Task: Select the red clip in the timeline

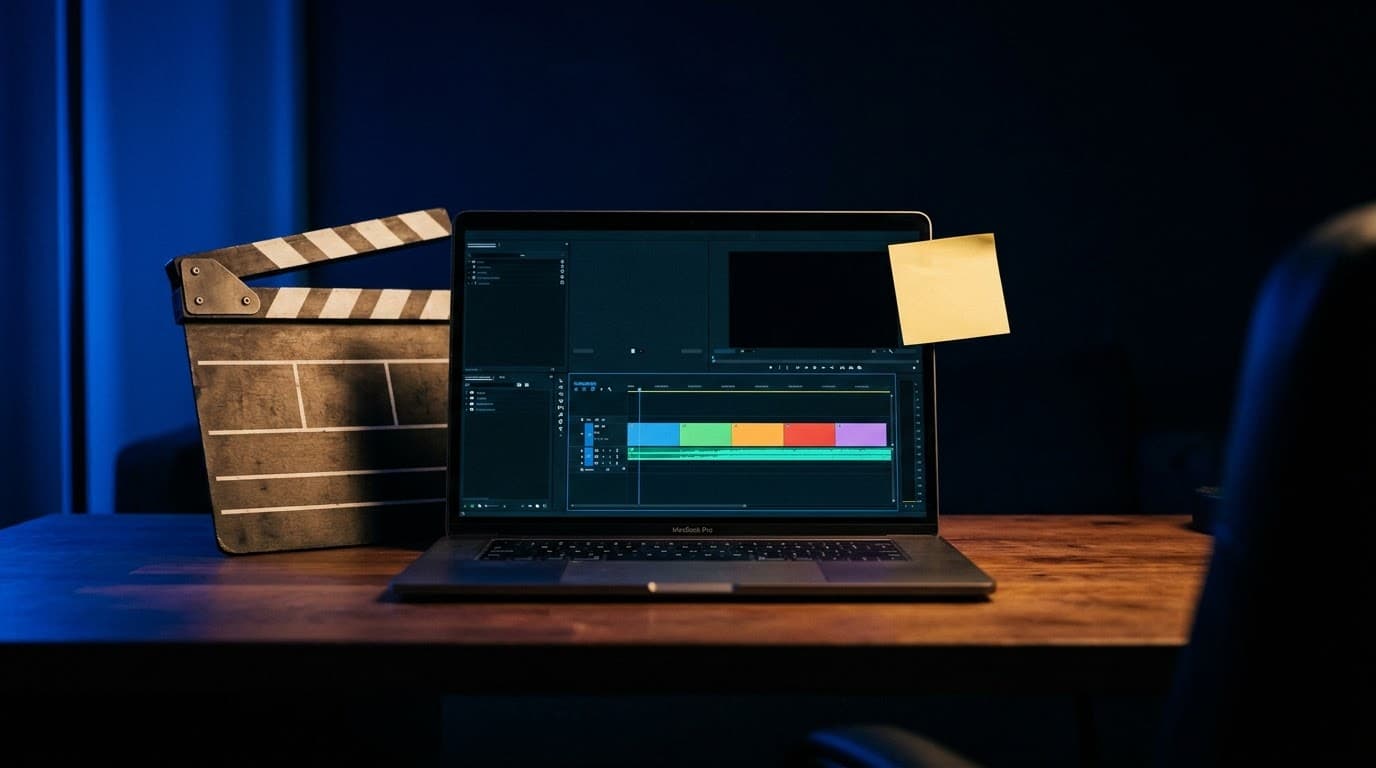Action: (810, 434)
